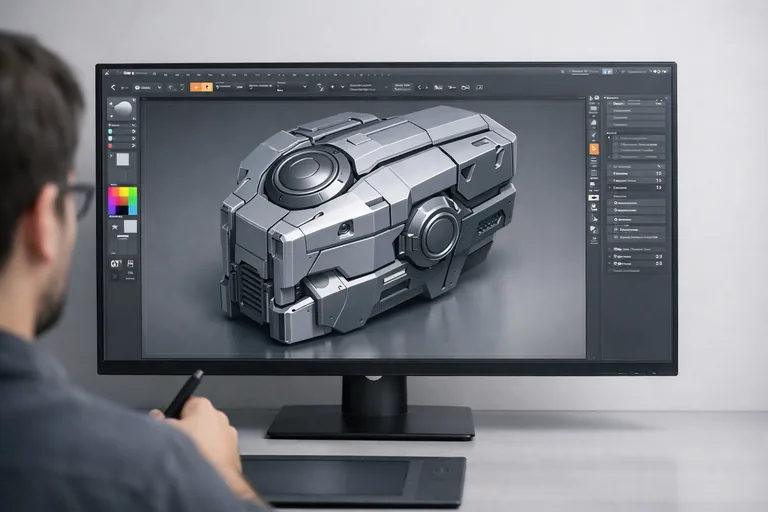The image size is (768, 512).
Task: Click the orange active icon in right strip
Action: tap(594, 149)
